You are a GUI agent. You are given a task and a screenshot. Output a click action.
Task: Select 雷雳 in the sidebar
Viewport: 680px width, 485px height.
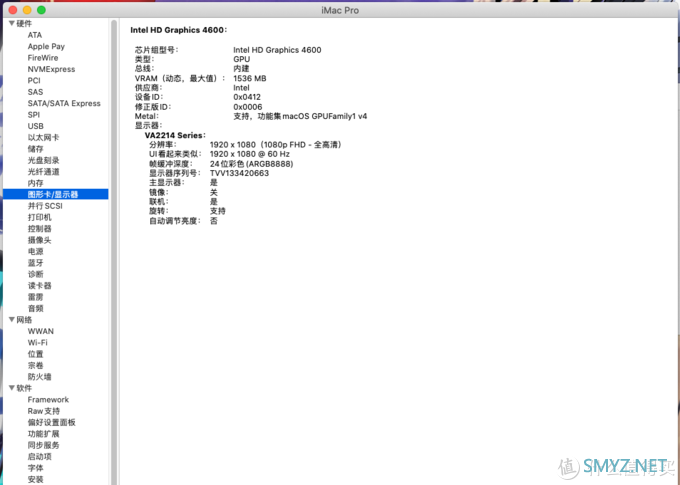(36, 297)
